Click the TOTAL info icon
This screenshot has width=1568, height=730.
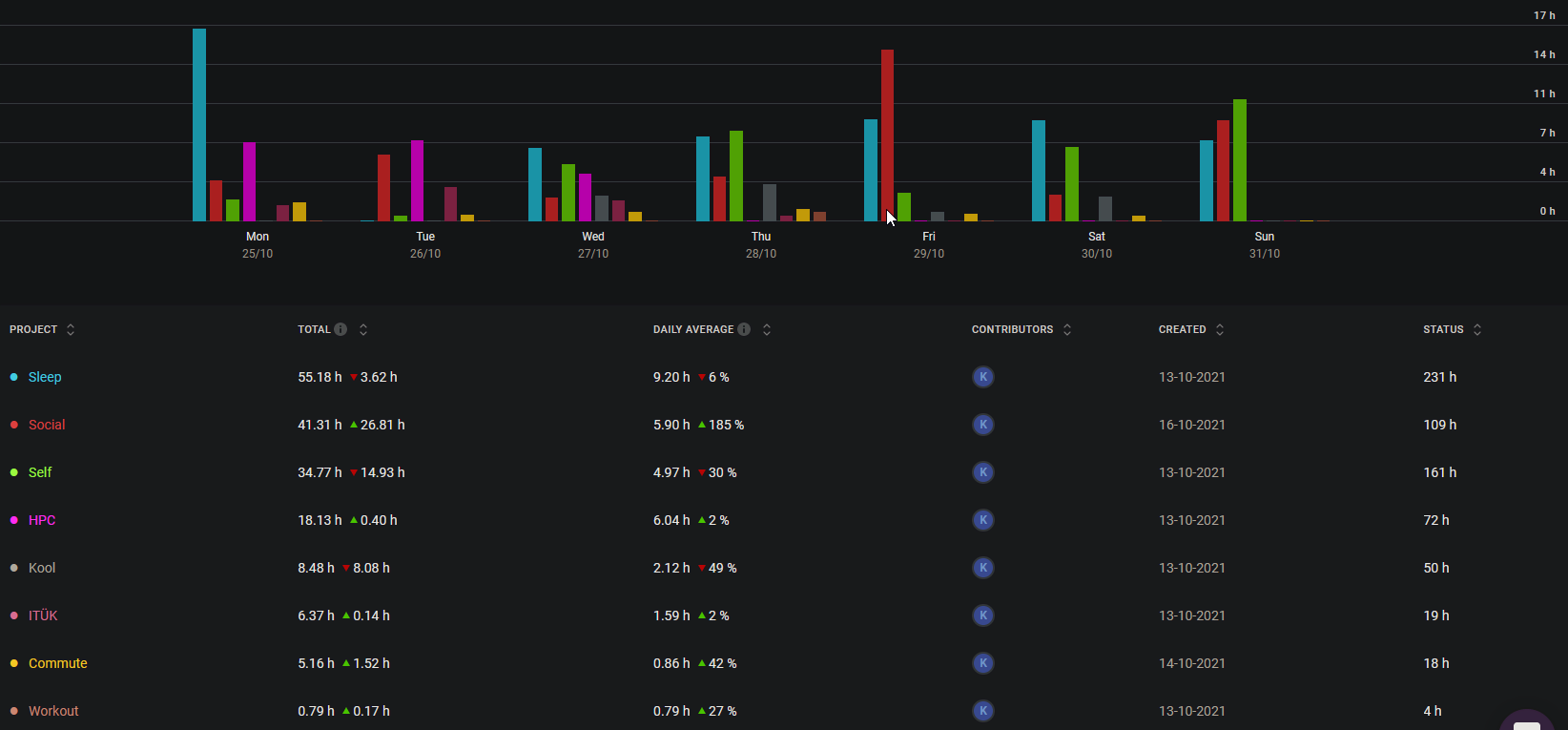pyautogui.click(x=340, y=329)
